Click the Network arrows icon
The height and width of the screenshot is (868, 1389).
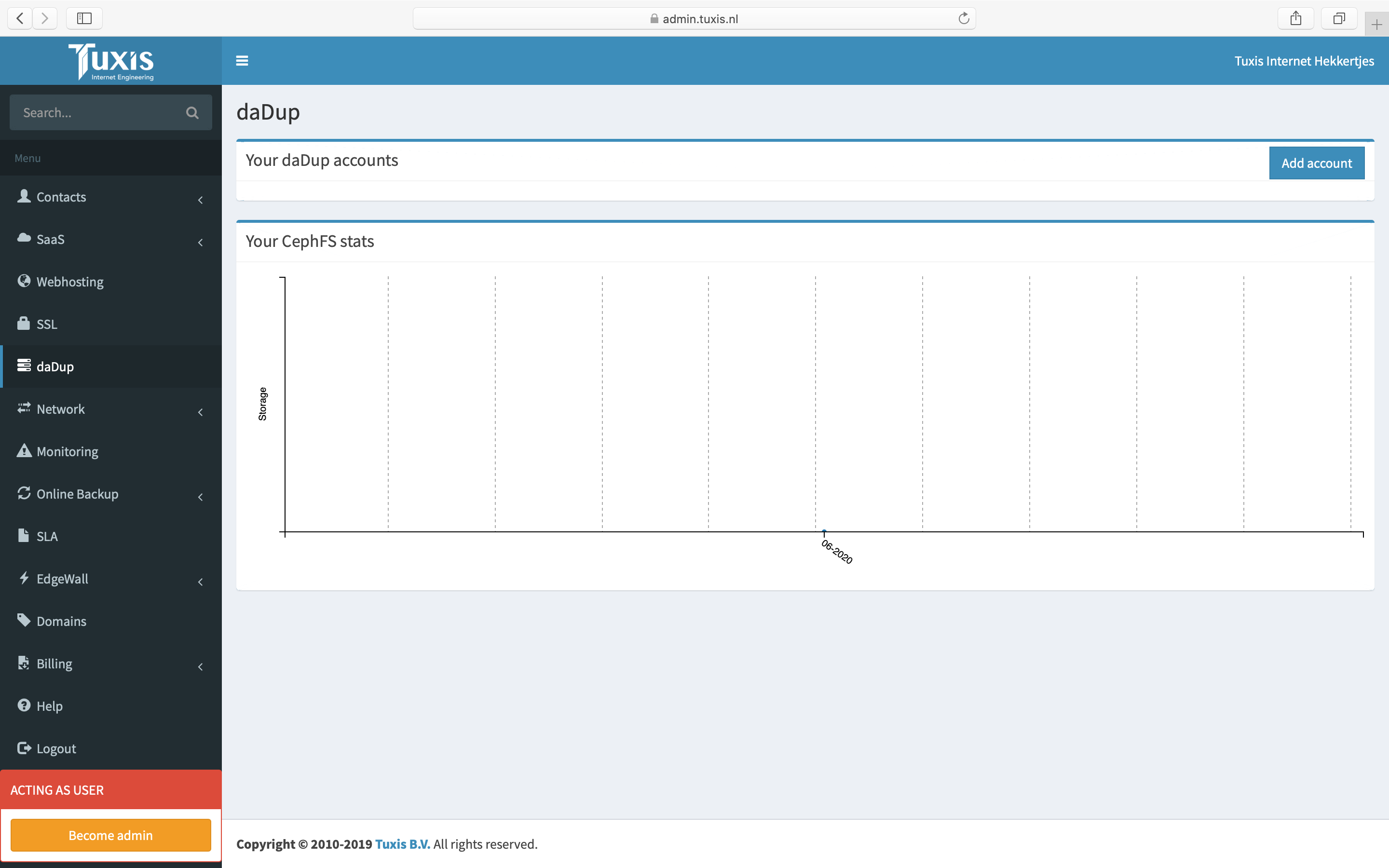pos(24,407)
